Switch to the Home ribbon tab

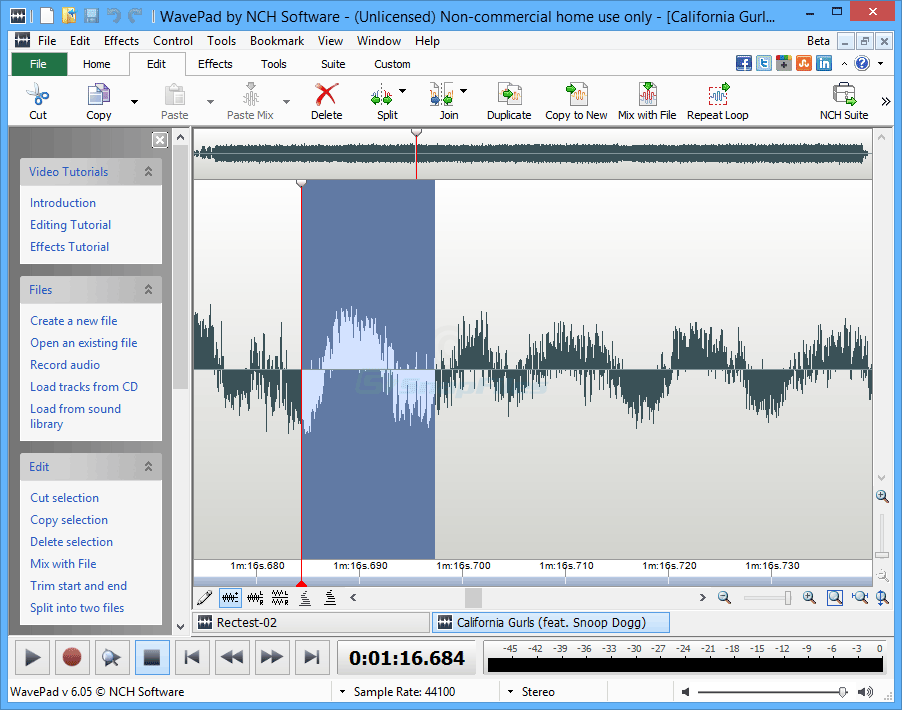click(x=97, y=64)
